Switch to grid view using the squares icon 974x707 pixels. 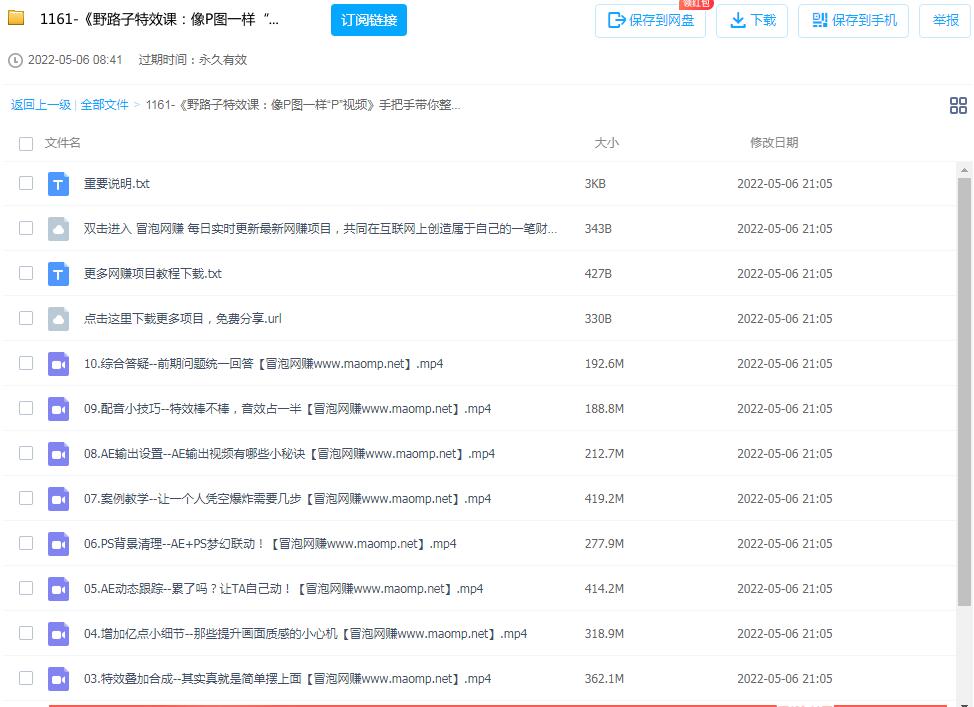coord(958,105)
